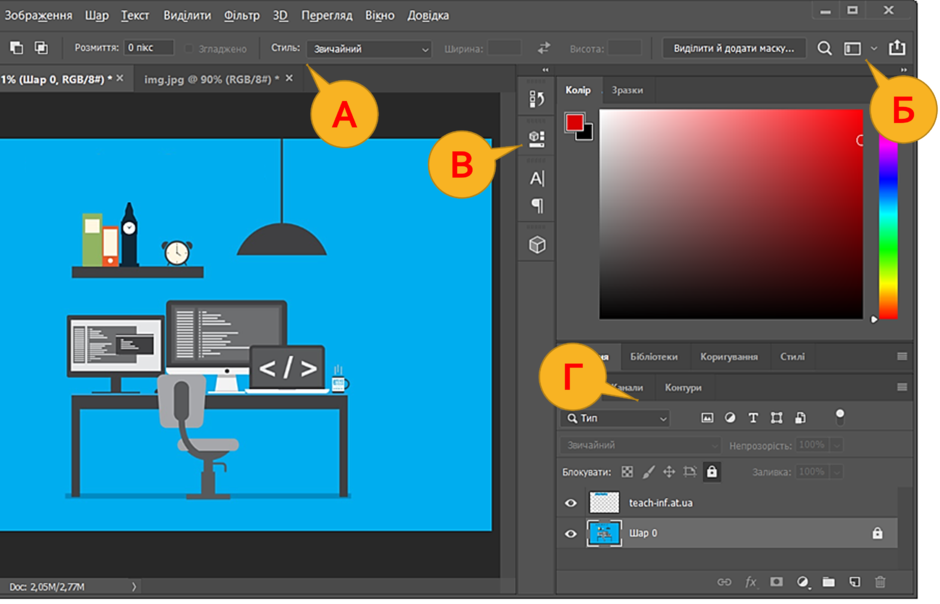Create a new group folder icon
This screenshot has width=940, height=604.
tap(828, 582)
